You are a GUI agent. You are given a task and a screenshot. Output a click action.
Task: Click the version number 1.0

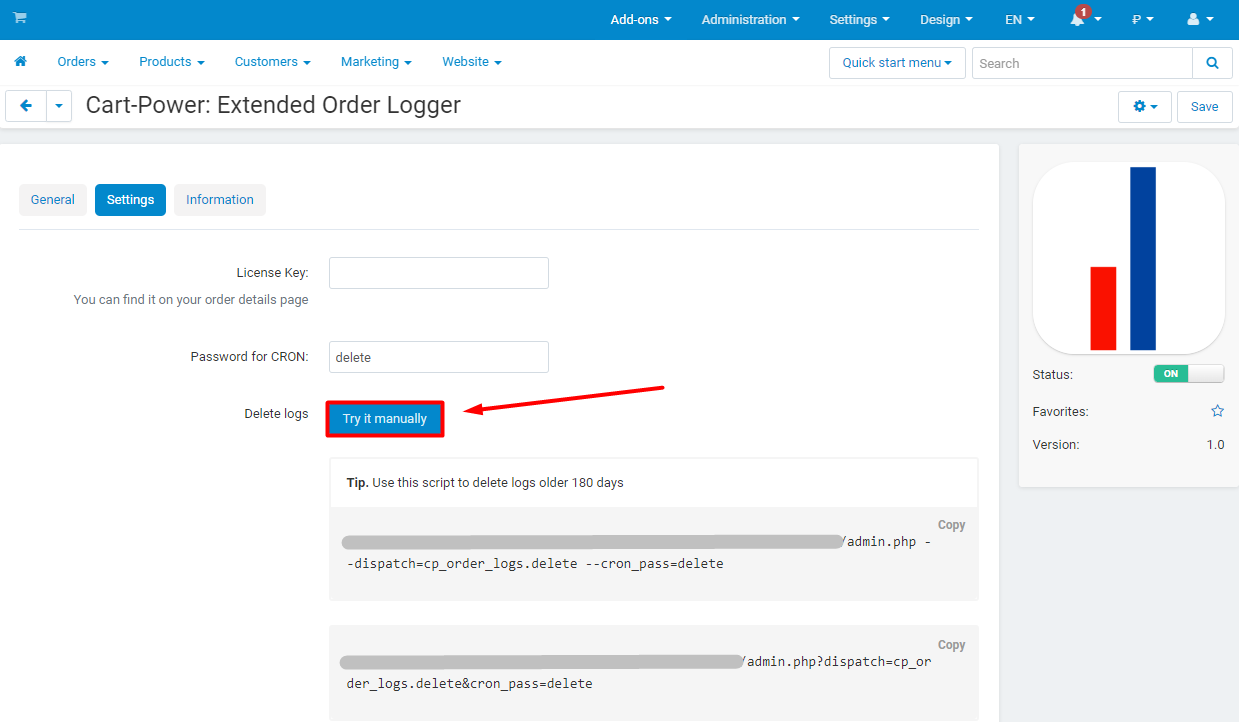click(1215, 445)
